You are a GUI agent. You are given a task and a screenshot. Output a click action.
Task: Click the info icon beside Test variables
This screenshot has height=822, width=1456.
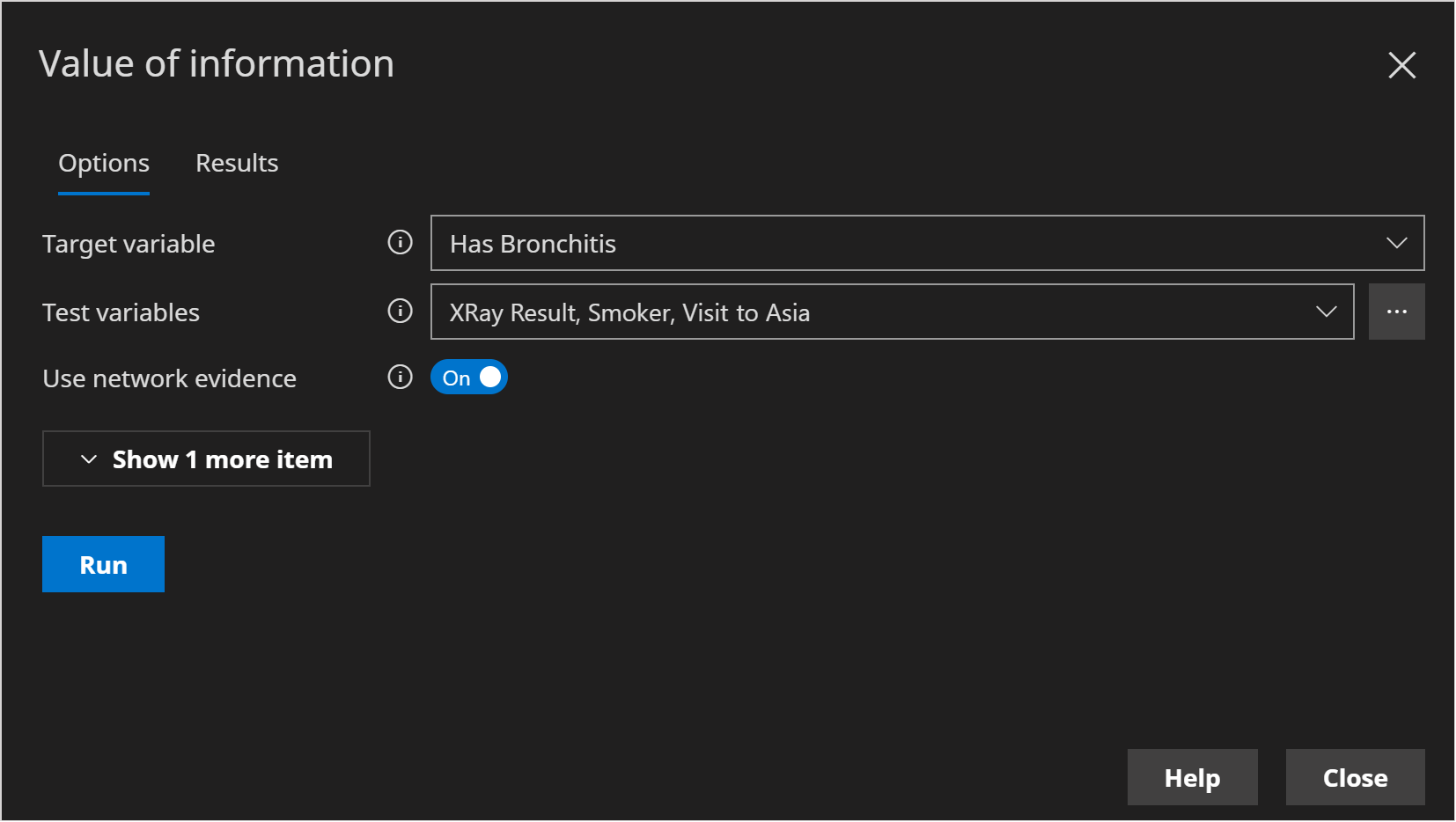(400, 311)
